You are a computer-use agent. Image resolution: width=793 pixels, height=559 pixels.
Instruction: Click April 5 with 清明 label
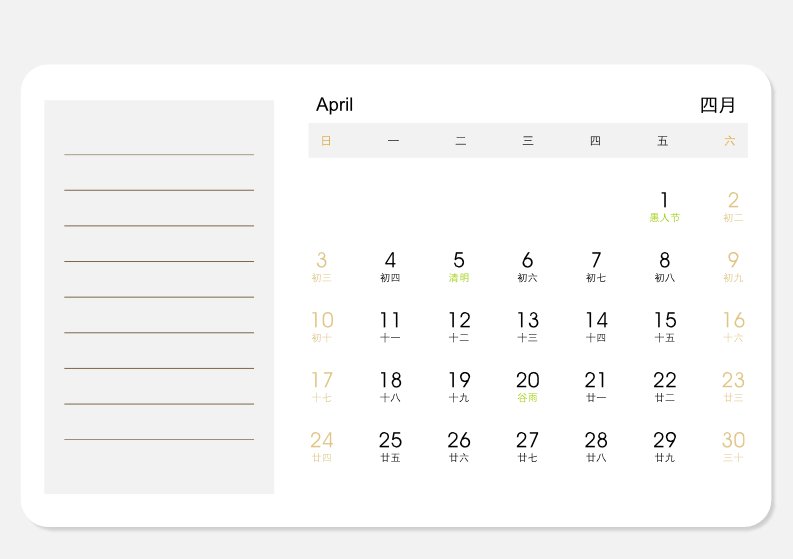[x=459, y=267]
